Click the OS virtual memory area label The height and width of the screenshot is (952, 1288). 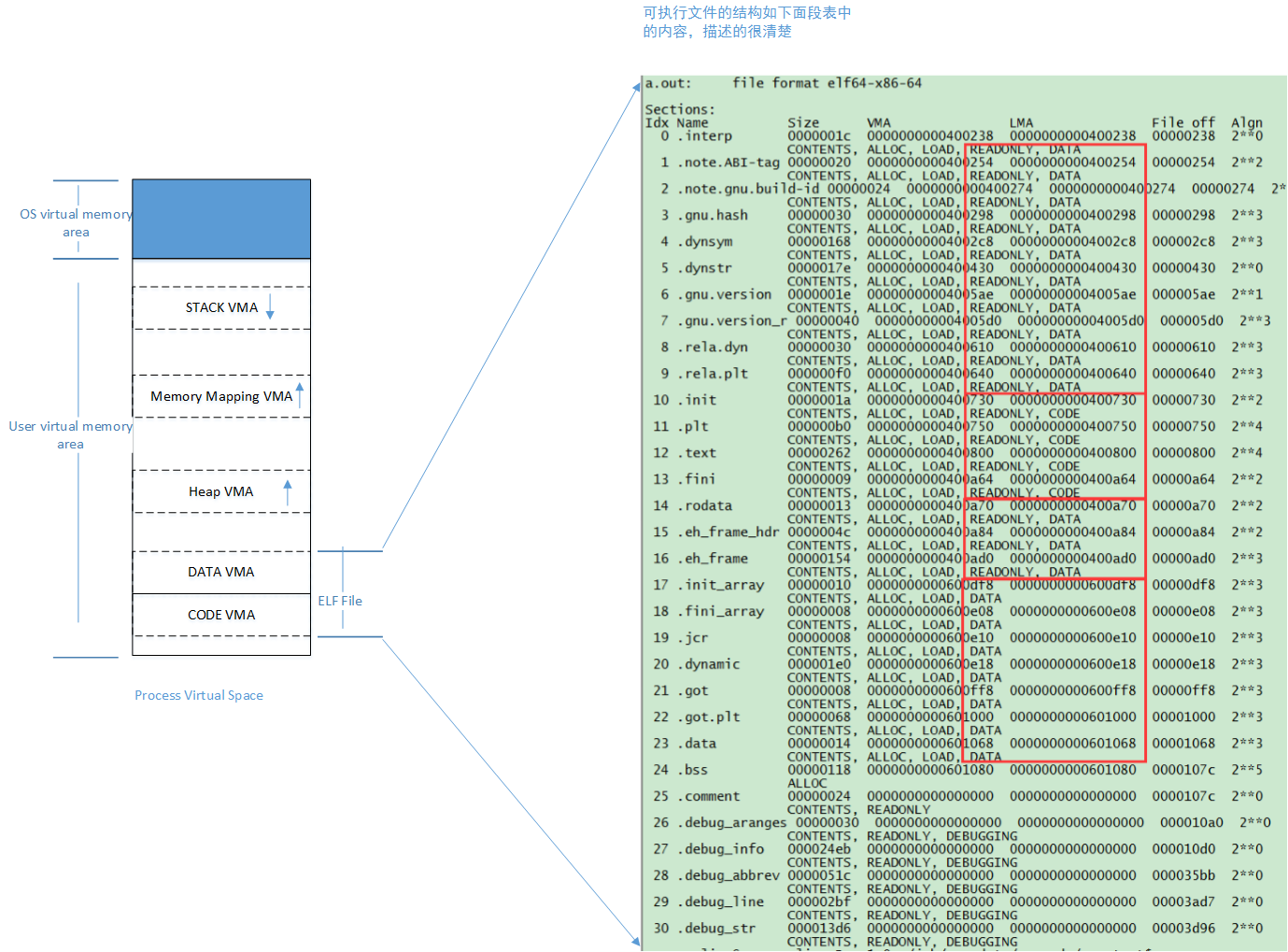(x=77, y=222)
